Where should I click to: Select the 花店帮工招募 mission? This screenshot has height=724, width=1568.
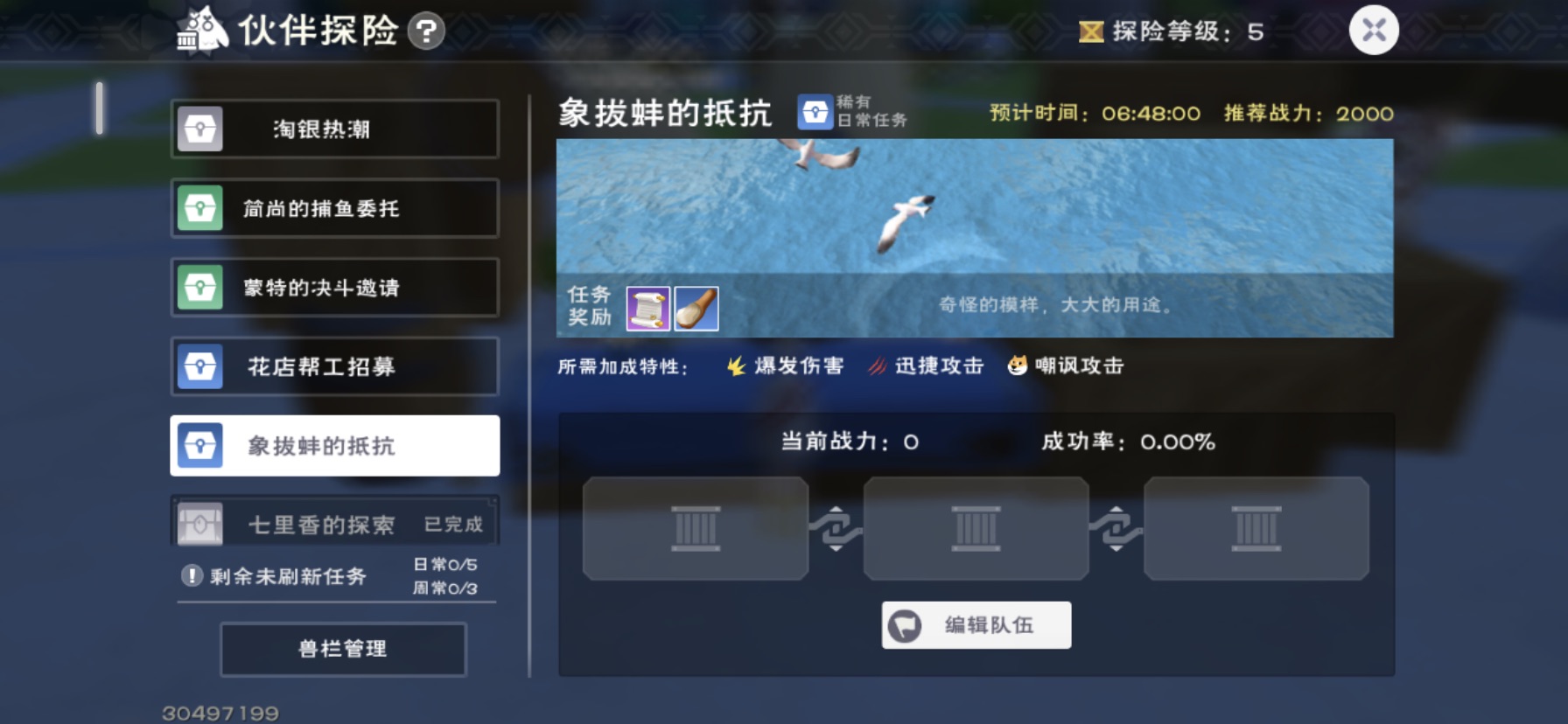coord(335,366)
